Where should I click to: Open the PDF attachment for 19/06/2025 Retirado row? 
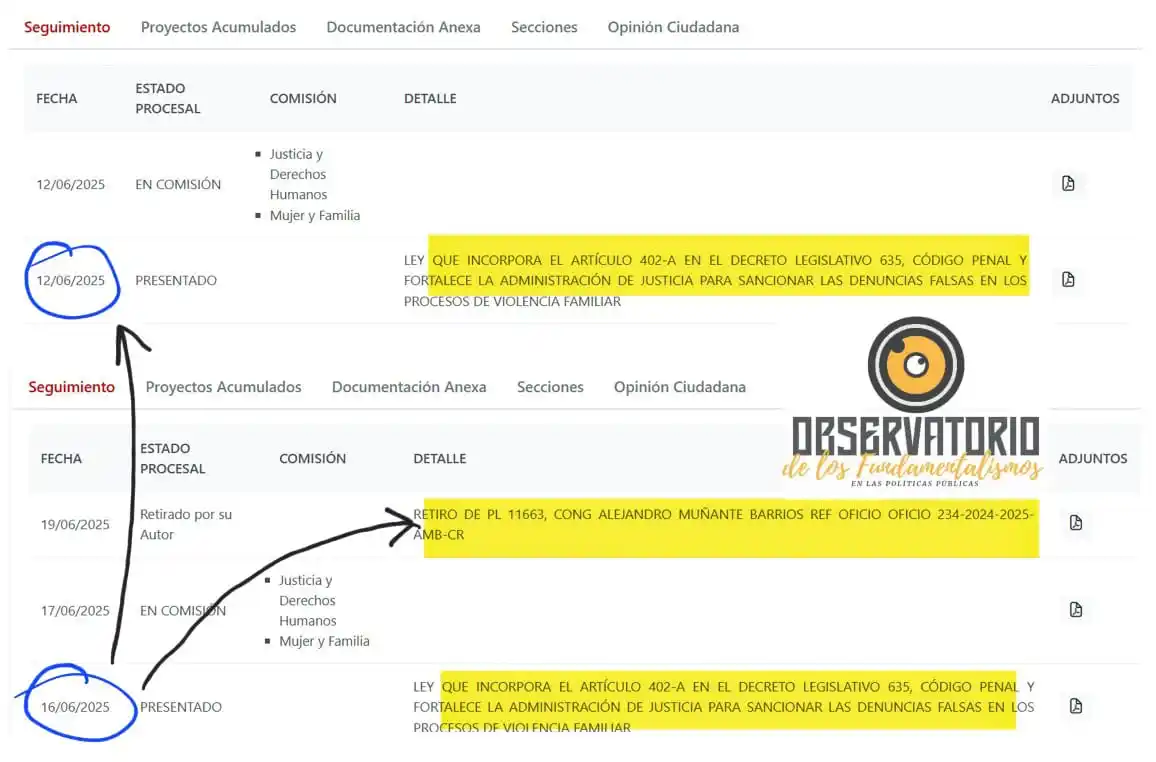click(x=1076, y=522)
